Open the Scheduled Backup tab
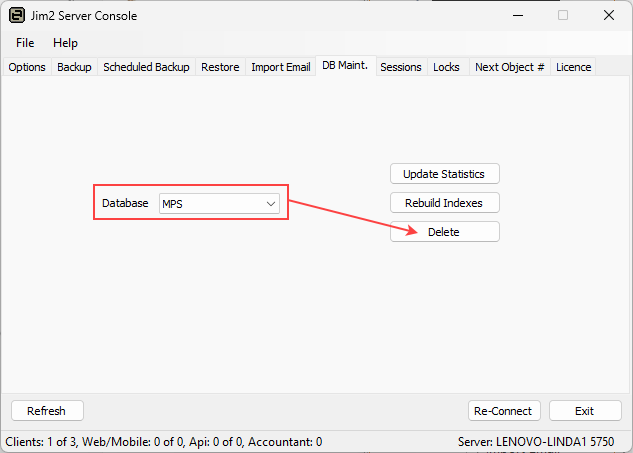The image size is (633, 453). pos(146,67)
